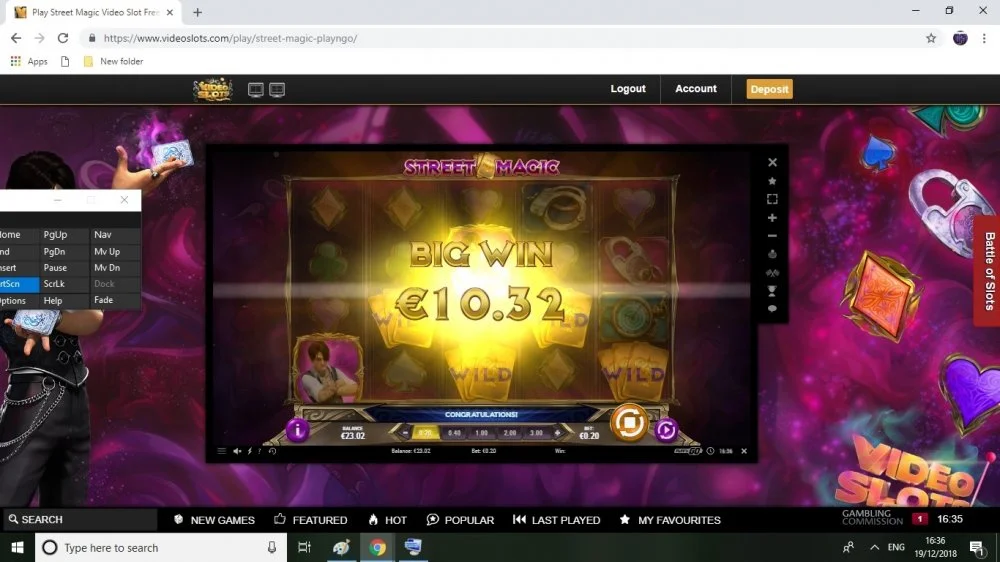1000x562 pixels.
Task: Mute the game sound speaker icon
Action: [x=237, y=451]
